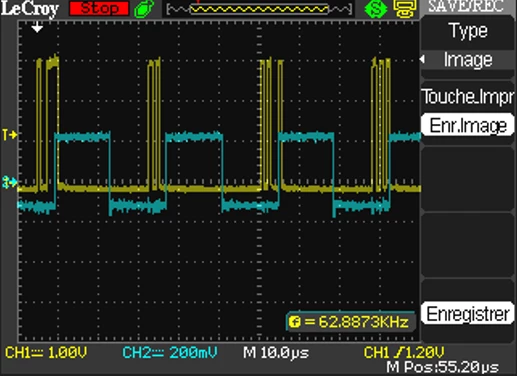Screen dimensions: 517x376
Task: Click the CH2 200mV scale readout
Action: click(170, 352)
